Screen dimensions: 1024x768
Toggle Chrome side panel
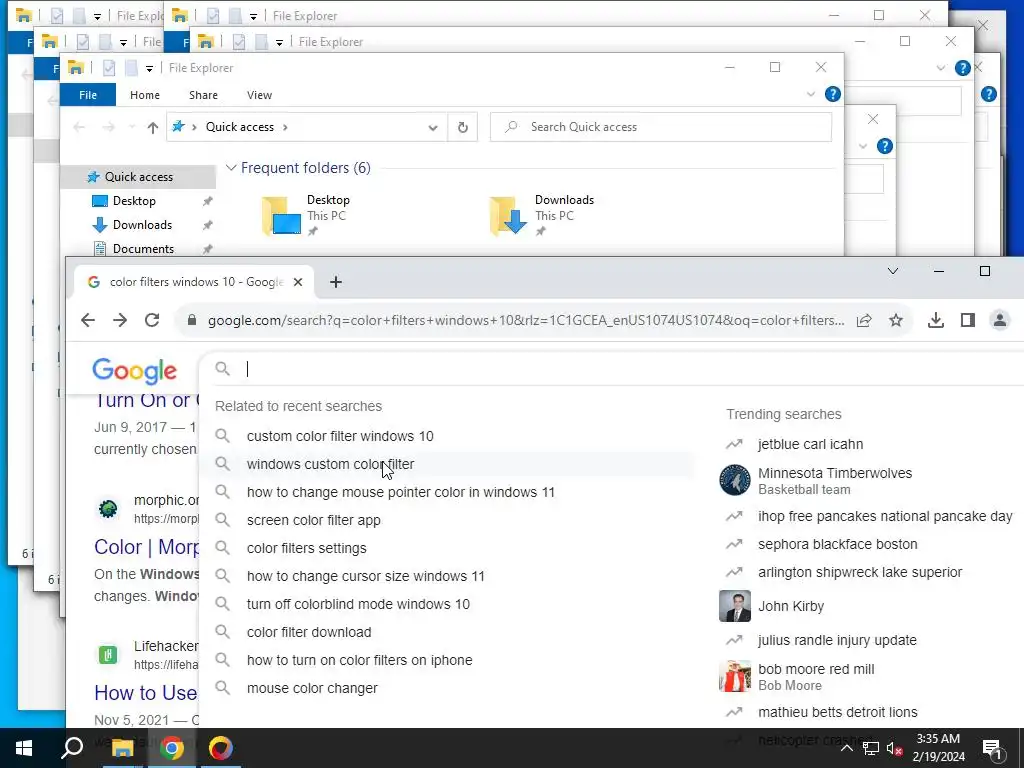[x=968, y=320]
